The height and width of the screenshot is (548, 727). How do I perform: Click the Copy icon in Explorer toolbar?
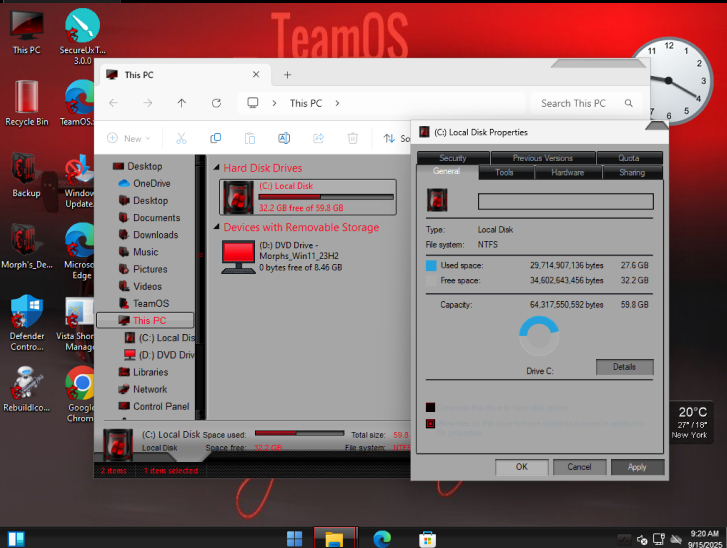pos(216,138)
